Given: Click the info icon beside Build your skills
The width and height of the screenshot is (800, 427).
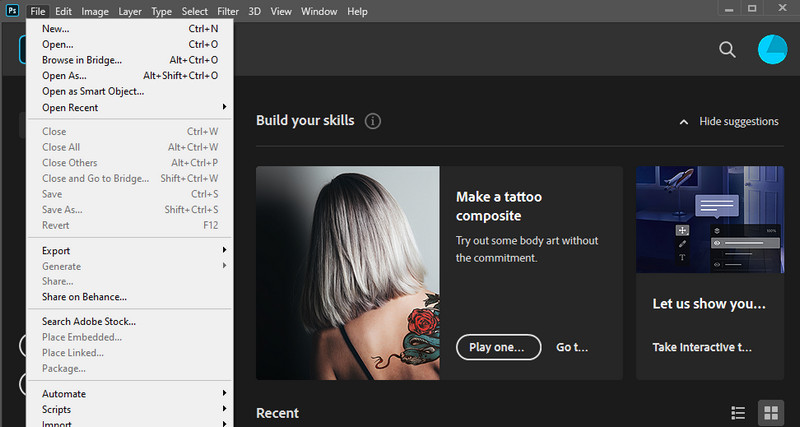Looking at the screenshot, I should (373, 121).
